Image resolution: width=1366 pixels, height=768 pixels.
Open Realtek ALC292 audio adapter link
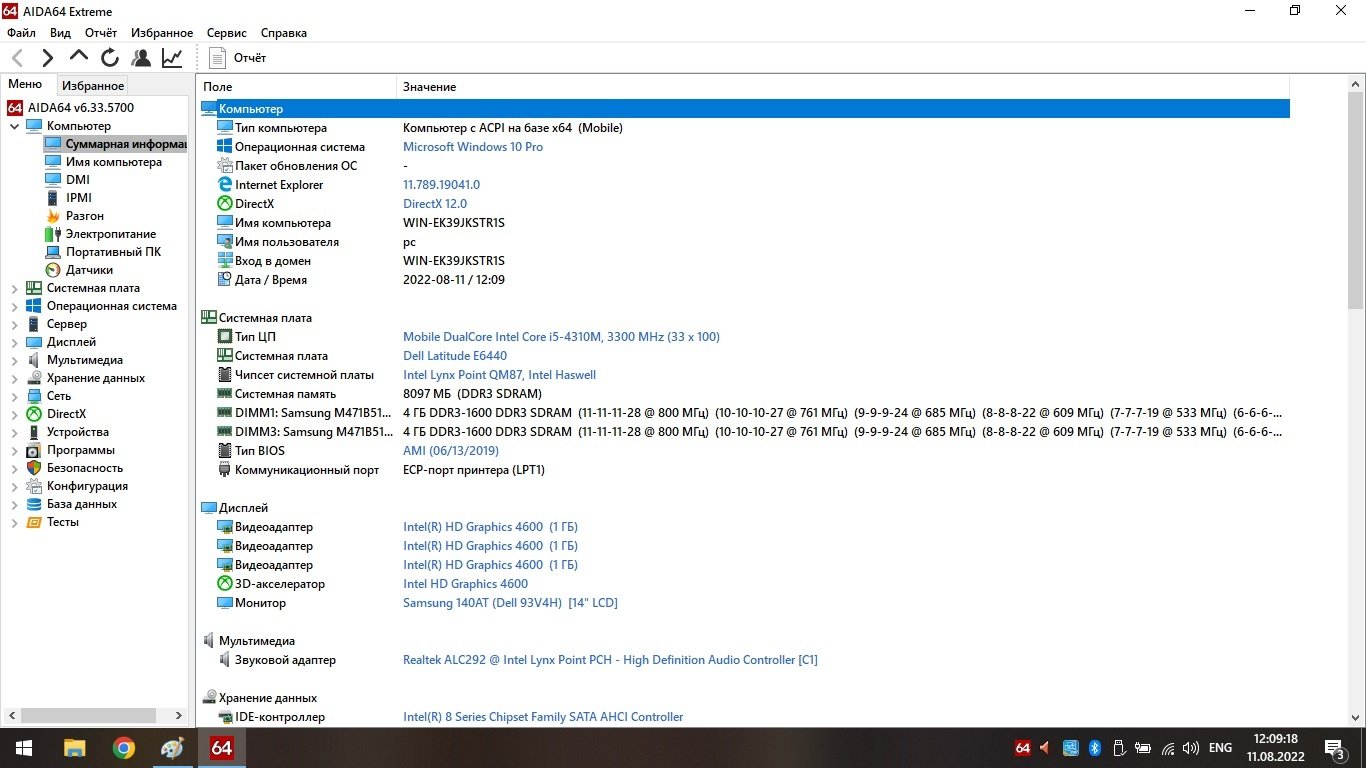tap(610, 660)
